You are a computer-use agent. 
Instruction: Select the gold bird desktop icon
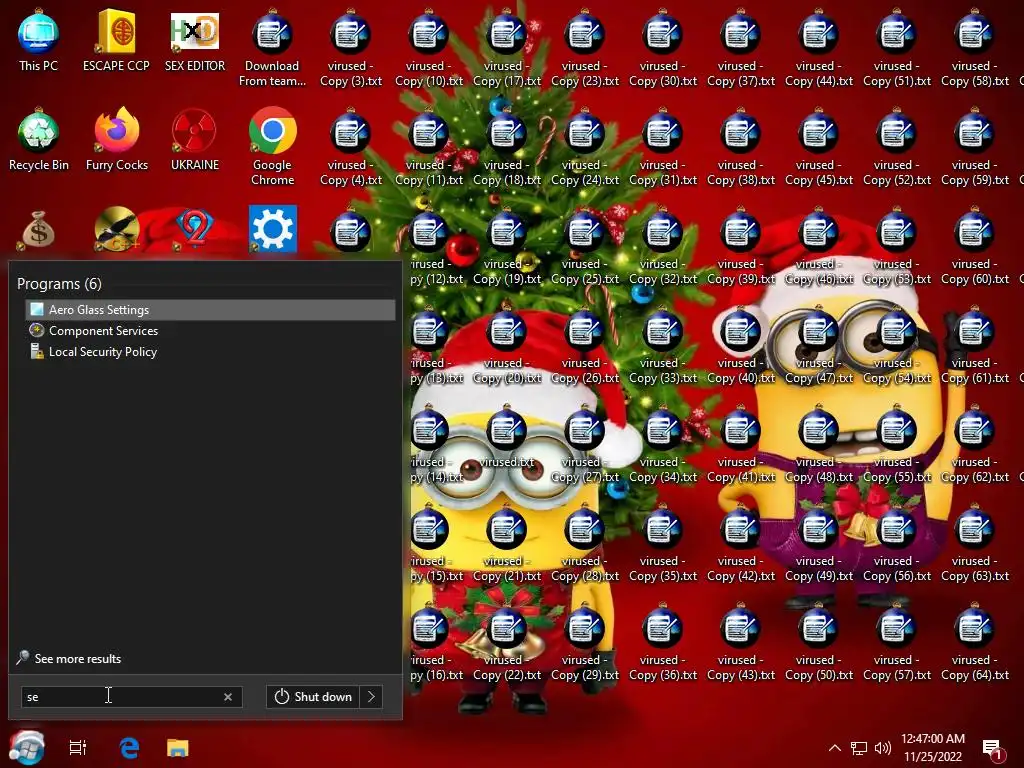[x=116, y=229]
